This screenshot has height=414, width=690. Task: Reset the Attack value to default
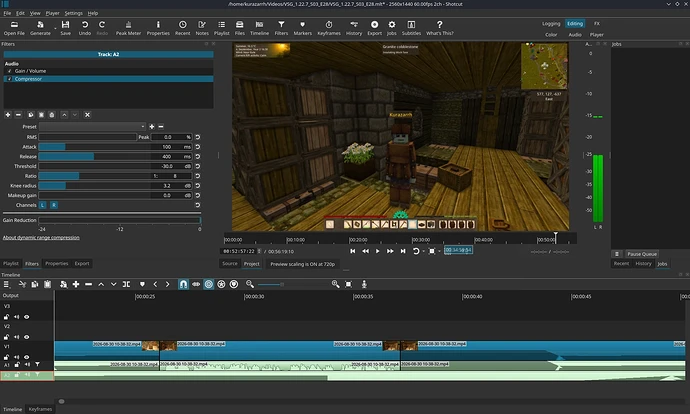[198, 147]
